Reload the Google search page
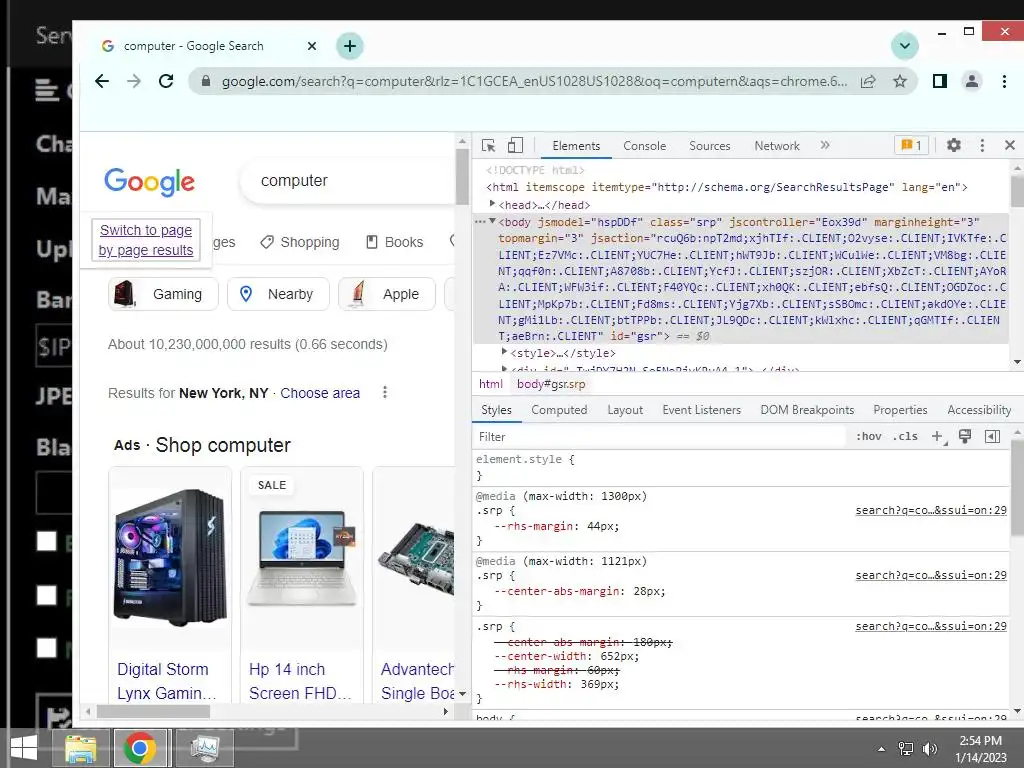1024x768 pixels. coord(166,81)
